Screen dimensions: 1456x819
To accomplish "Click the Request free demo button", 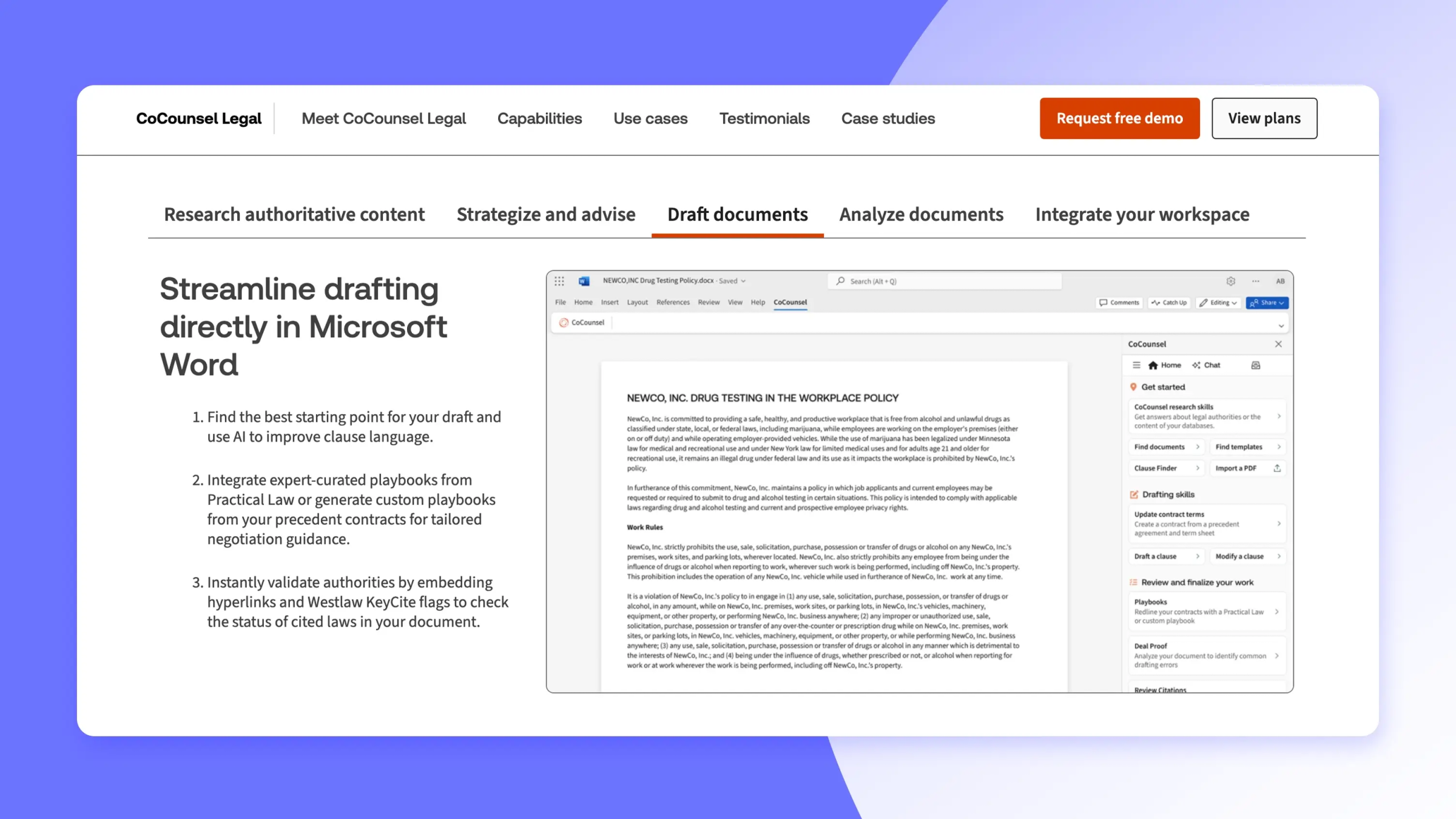I will pos(1119,118).
